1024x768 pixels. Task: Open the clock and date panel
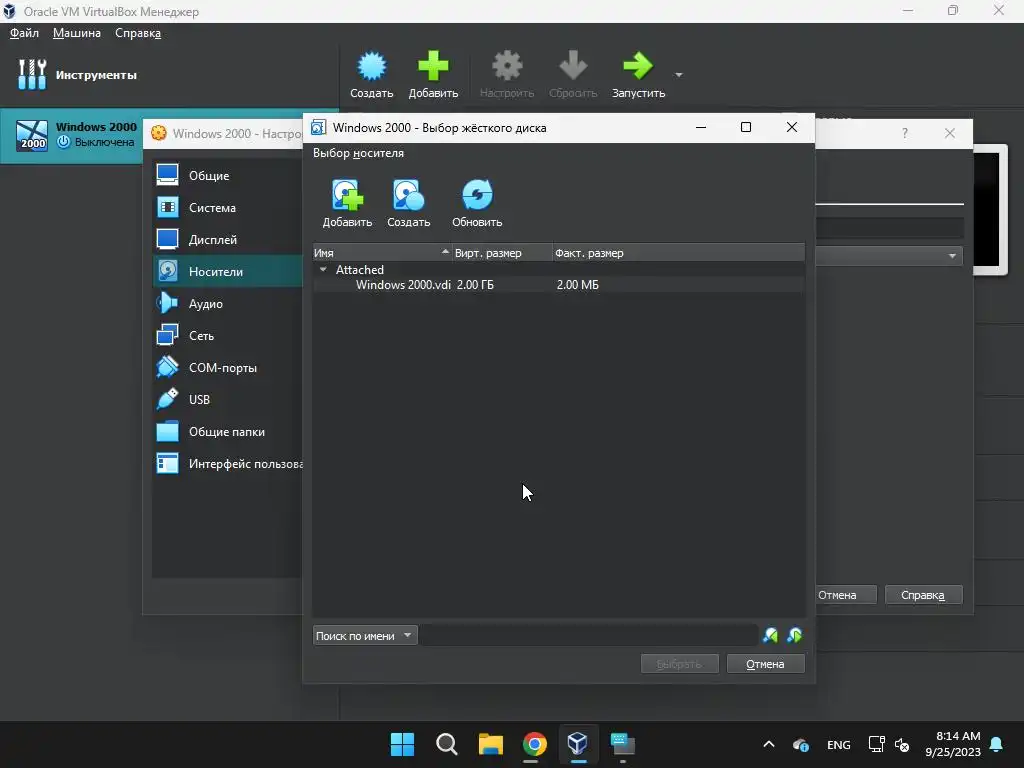click(953, 744)
